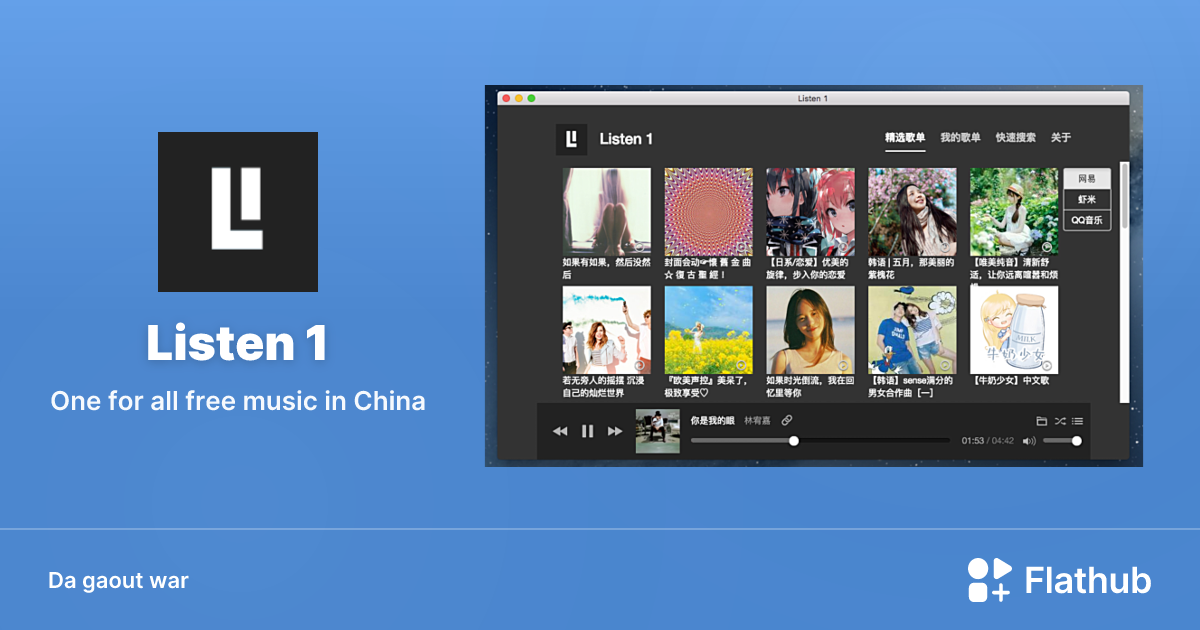Switch to 精选歌单 tab

point(905,138)
